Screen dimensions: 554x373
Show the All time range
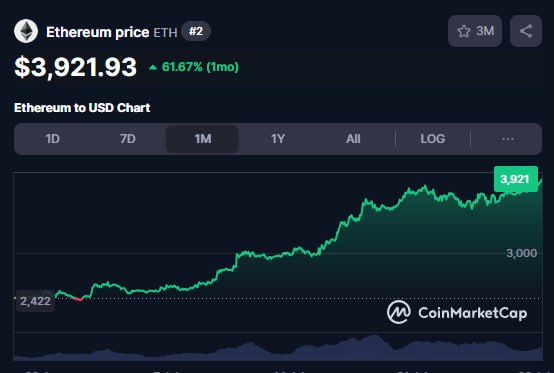click(x=353, y=139)
